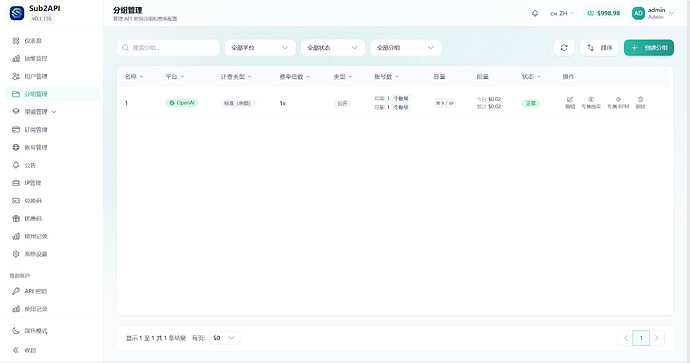Select page 1 in pagination
Image resolution: width=690 pixels, height=363 pixels.
click(x=641, y=338)
